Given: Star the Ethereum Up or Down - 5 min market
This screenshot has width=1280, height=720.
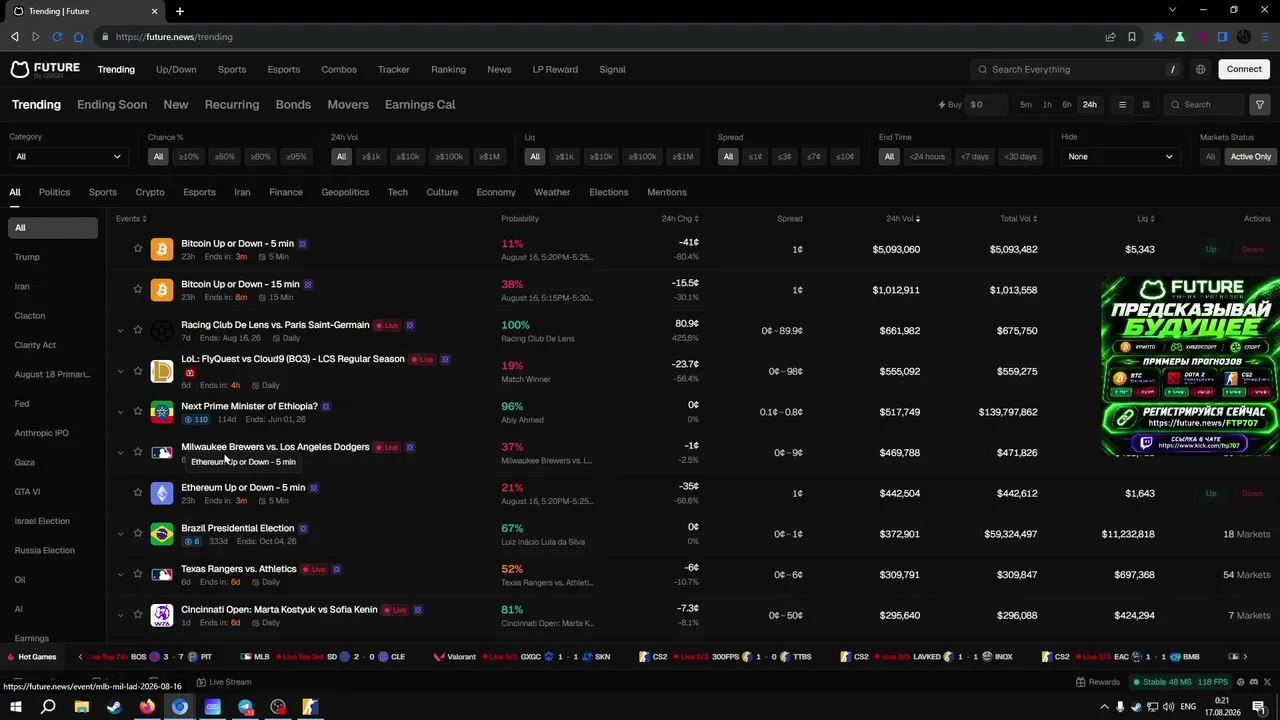Looking at the screenshot, I should click(x=138, y=493).
